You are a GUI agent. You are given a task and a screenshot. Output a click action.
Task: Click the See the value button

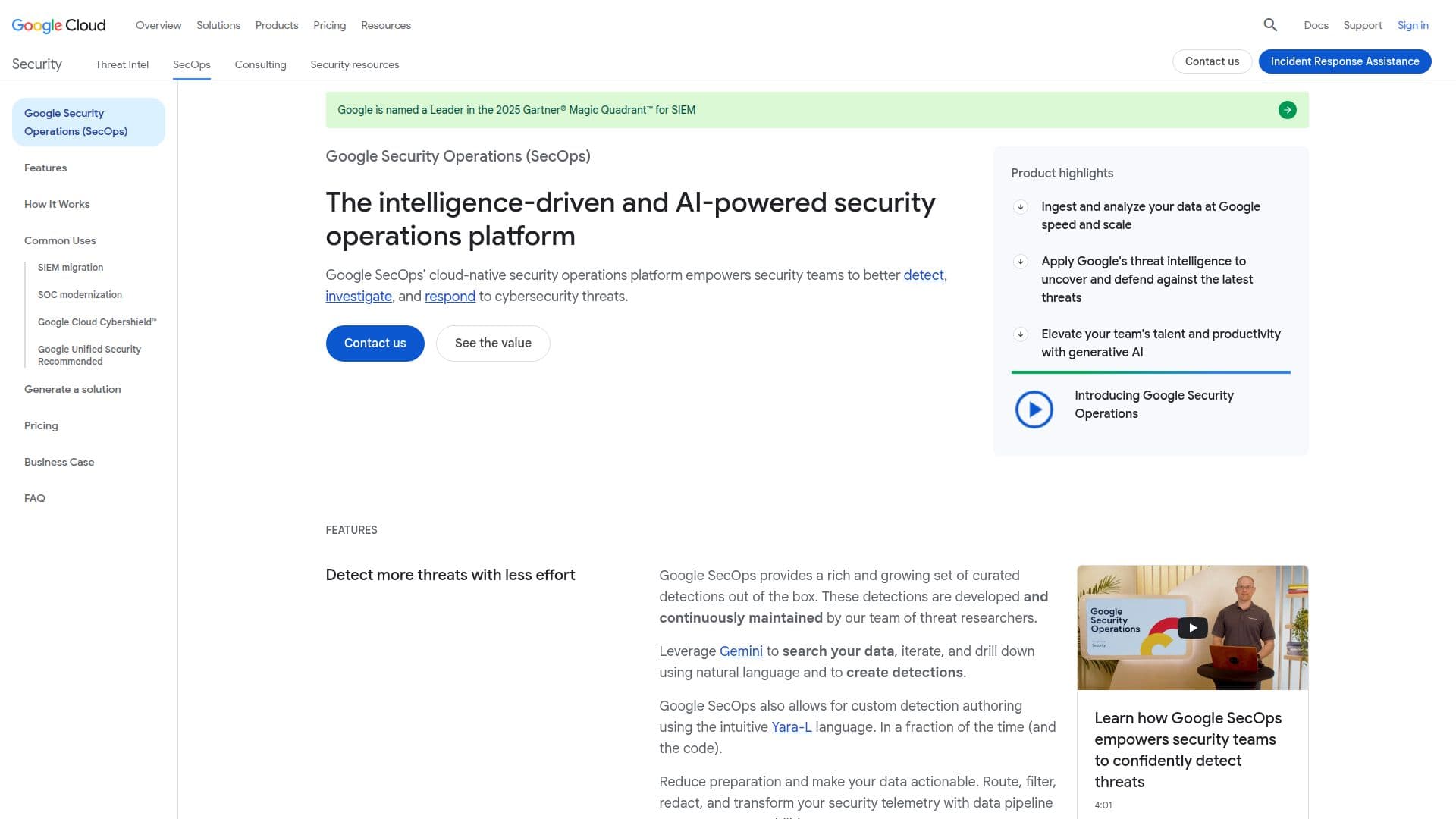[x=493, y=344]
